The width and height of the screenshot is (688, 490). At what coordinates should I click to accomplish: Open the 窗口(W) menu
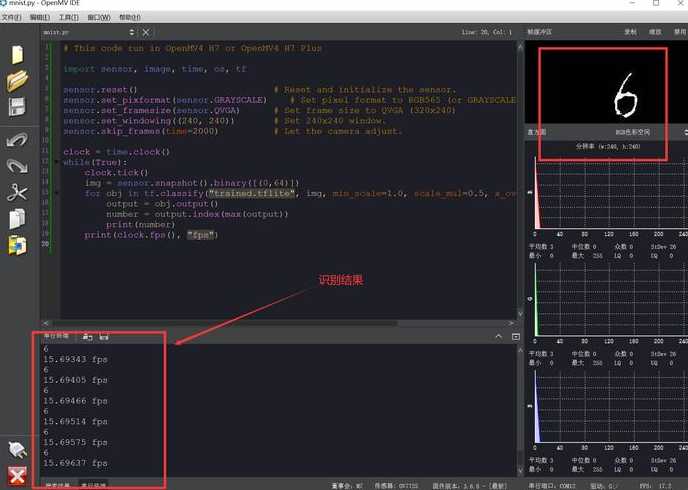pos(99,18)
